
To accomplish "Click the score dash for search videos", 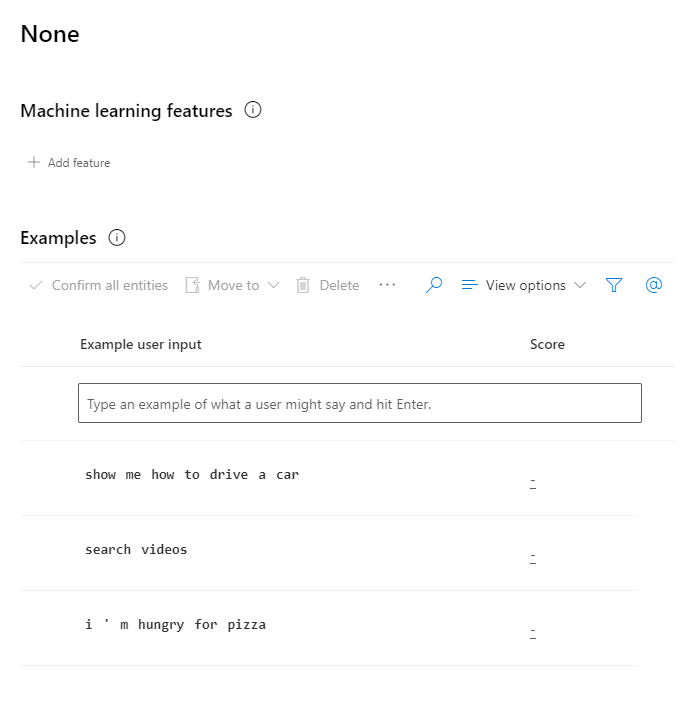I will click(x=533, y=557).
